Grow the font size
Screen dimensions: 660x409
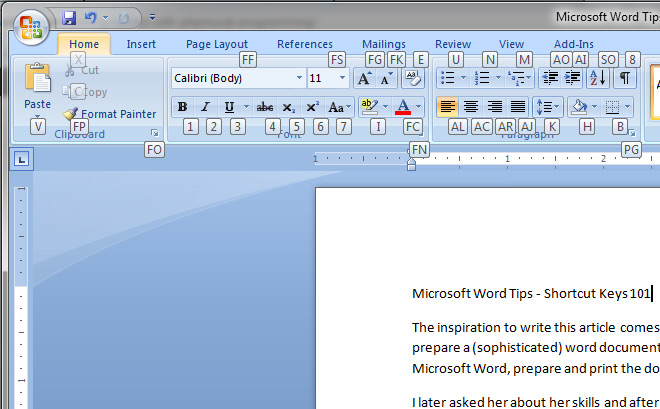tap(365, 78)
